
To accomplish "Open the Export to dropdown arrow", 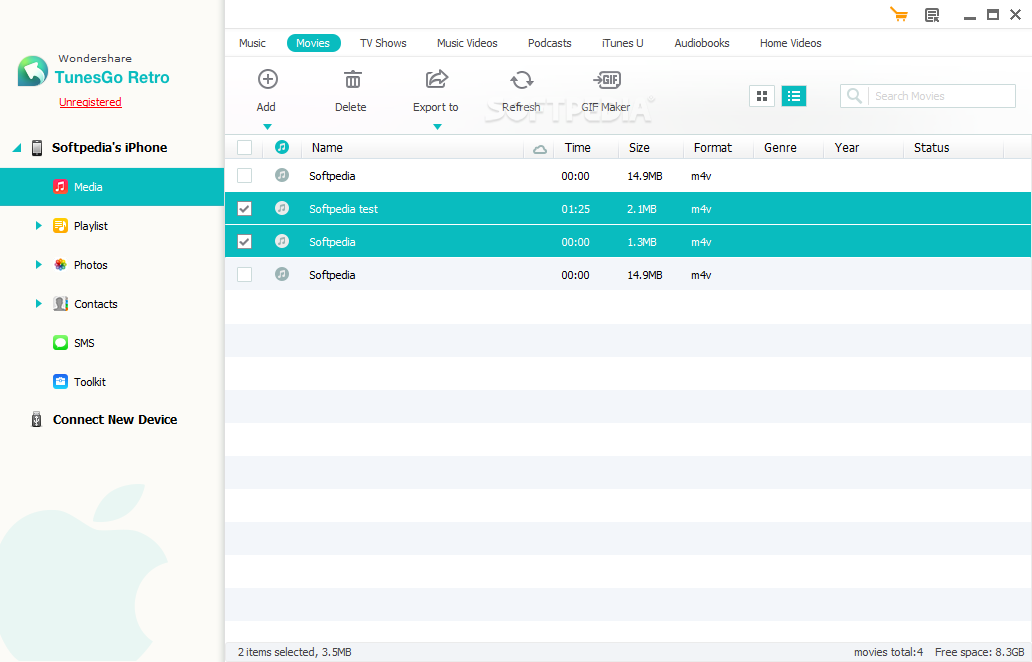I will pyautogui.click(x=437, y=126).
